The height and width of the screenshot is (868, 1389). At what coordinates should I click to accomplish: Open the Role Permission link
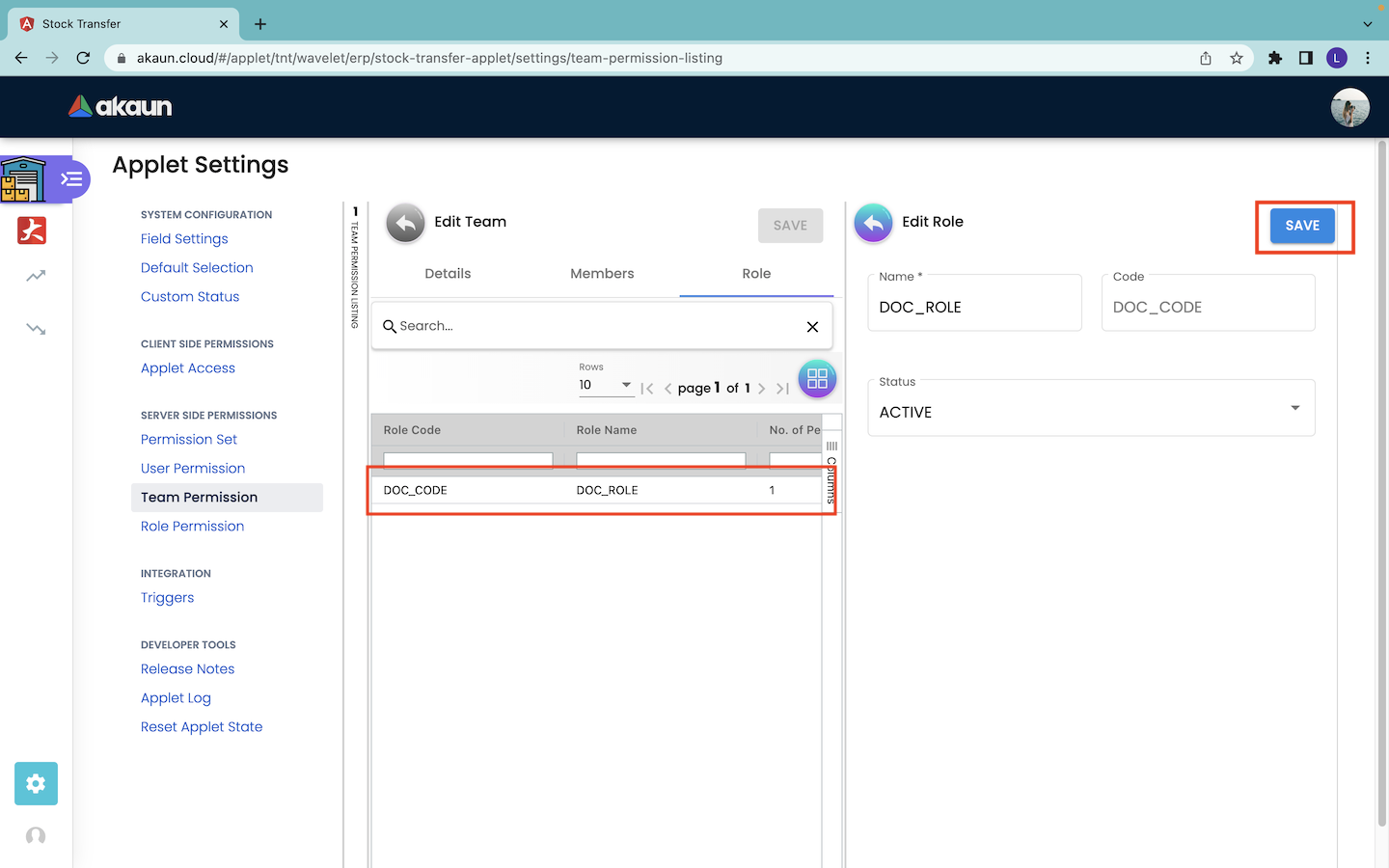192,527
